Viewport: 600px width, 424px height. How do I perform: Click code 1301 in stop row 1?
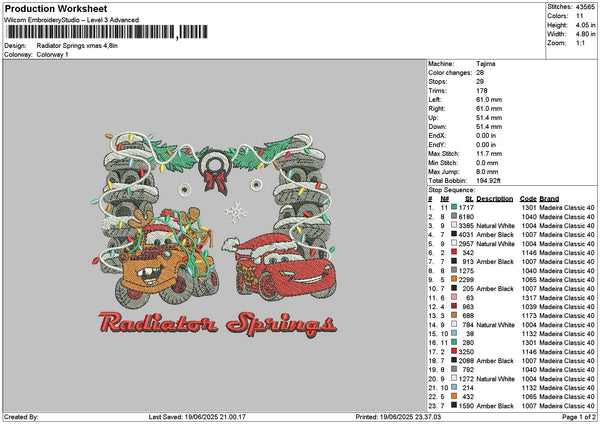(529, 207)
